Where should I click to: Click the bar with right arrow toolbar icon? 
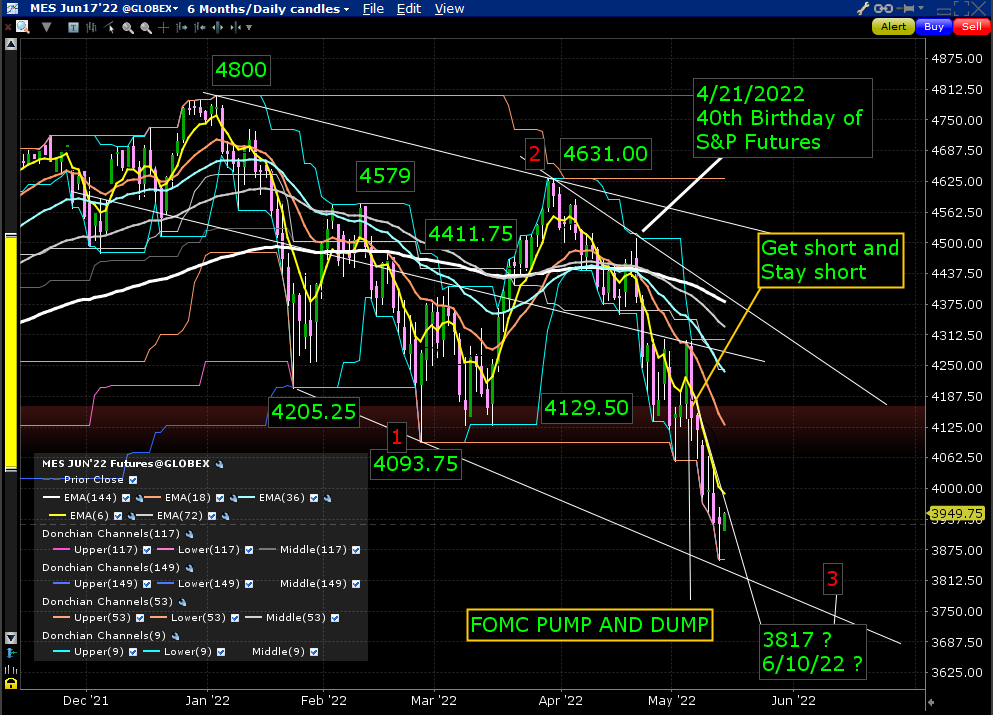(x=182, y=27)
